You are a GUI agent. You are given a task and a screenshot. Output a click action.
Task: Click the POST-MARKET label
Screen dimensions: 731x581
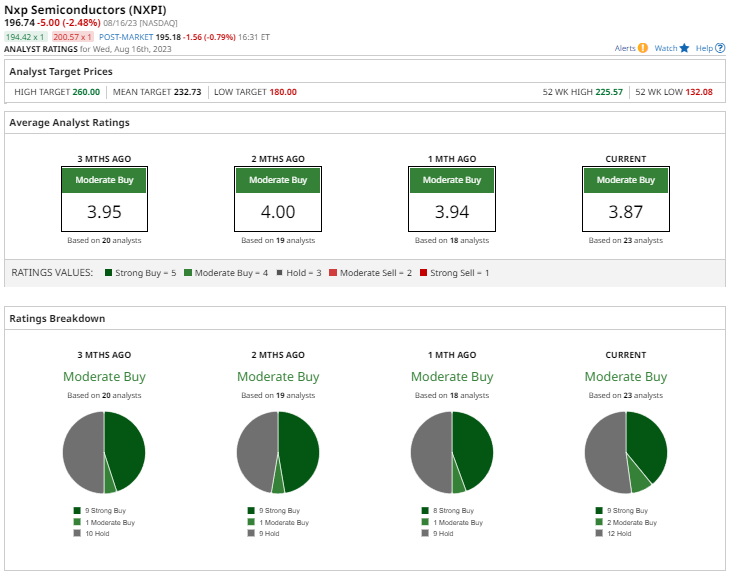(x=127, y=35)
